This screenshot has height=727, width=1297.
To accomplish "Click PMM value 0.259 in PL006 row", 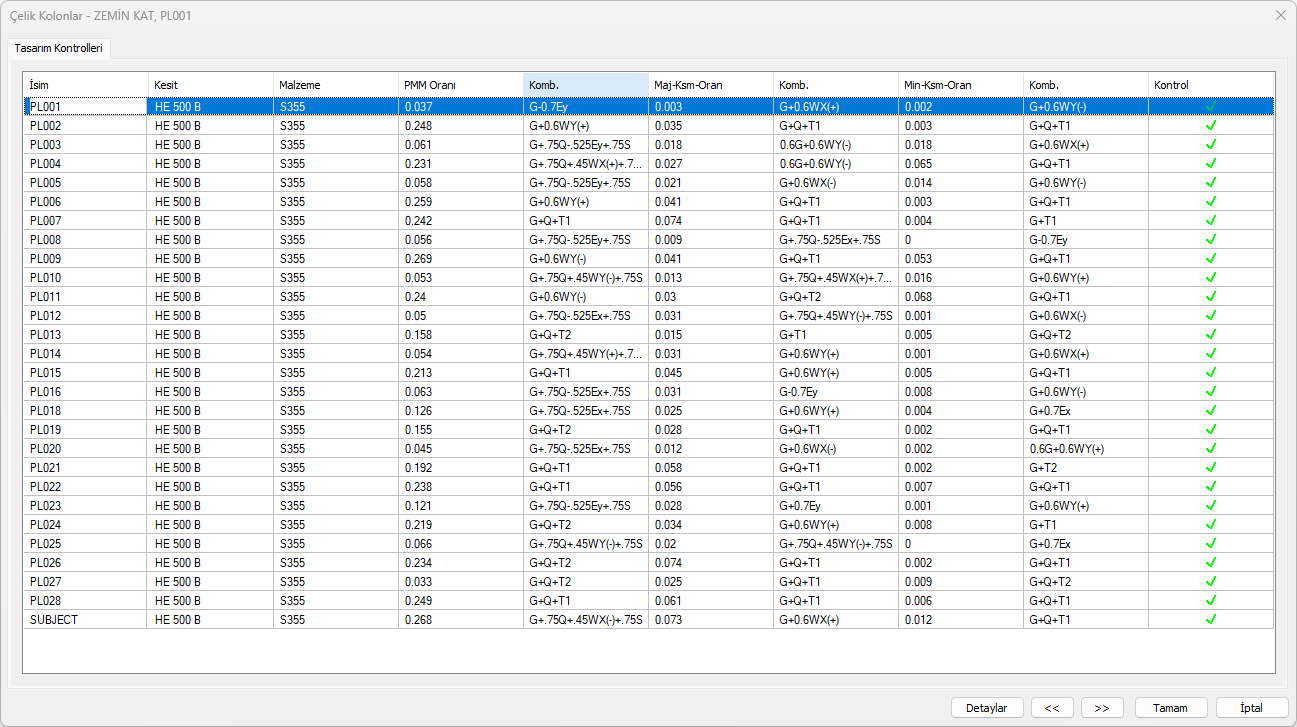I will (x=418, y=201).
